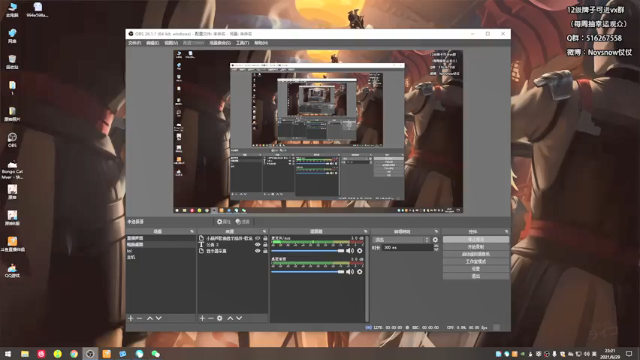
Task: Decrease transition duration with the down arrow
Action: pos(436,249)
